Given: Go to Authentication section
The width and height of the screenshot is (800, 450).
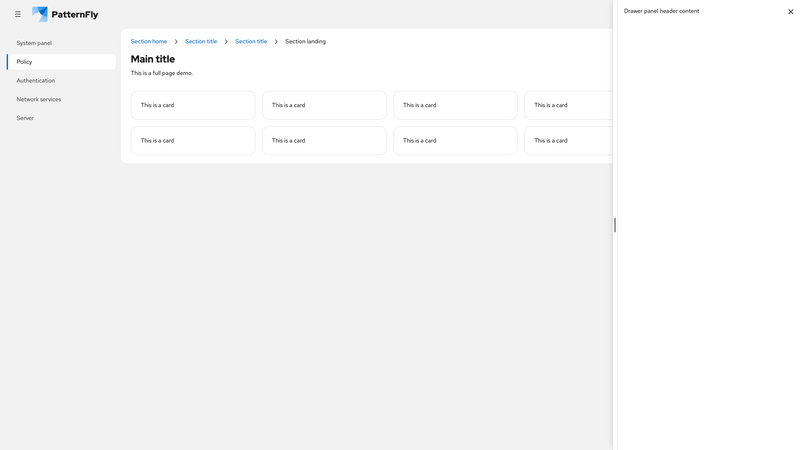Looking at the screenshot, I should (x=61, y=81).
